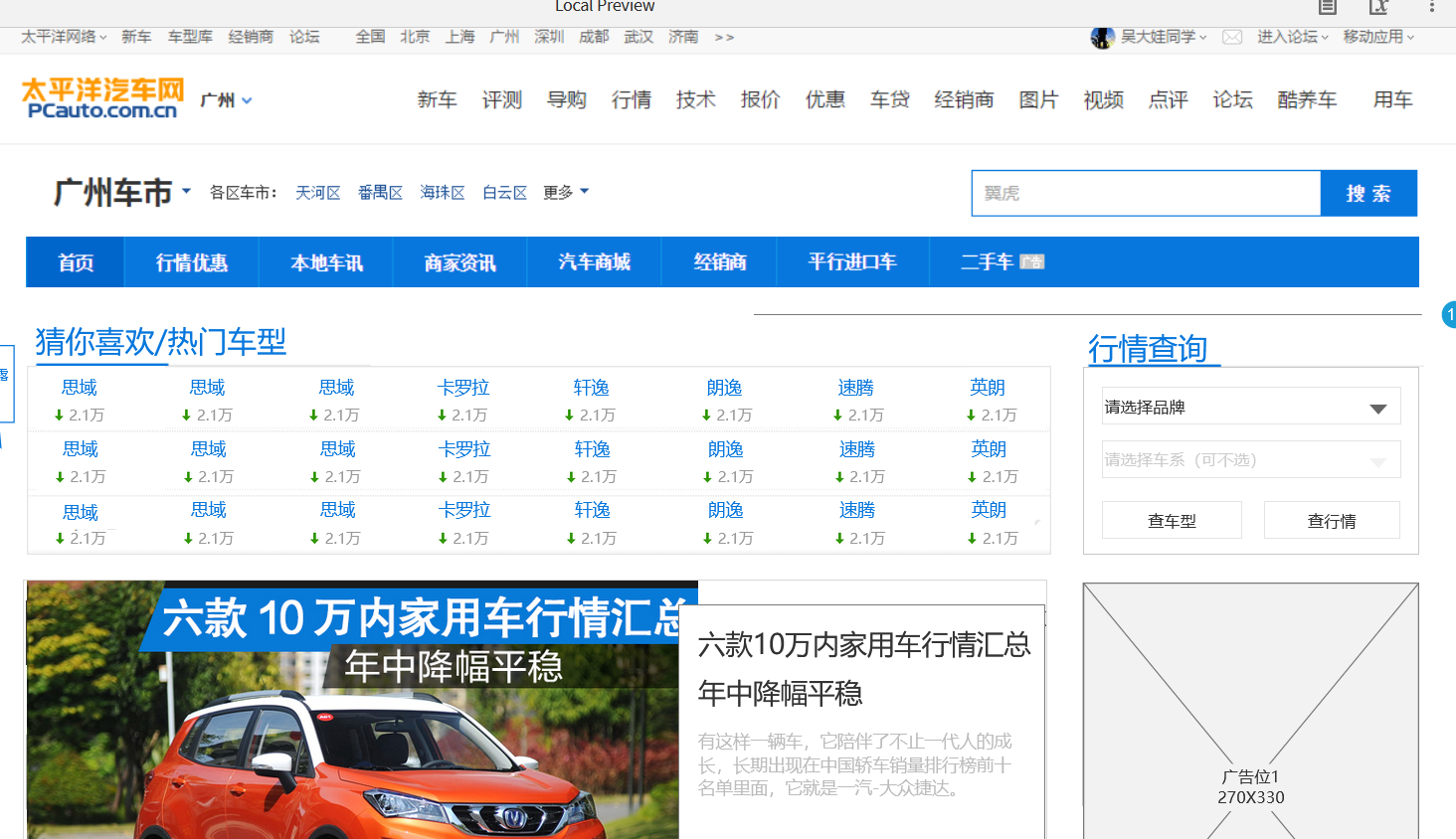Open 评测 in the main menu
Viewport: 1456px width, 839px height.
502,99
